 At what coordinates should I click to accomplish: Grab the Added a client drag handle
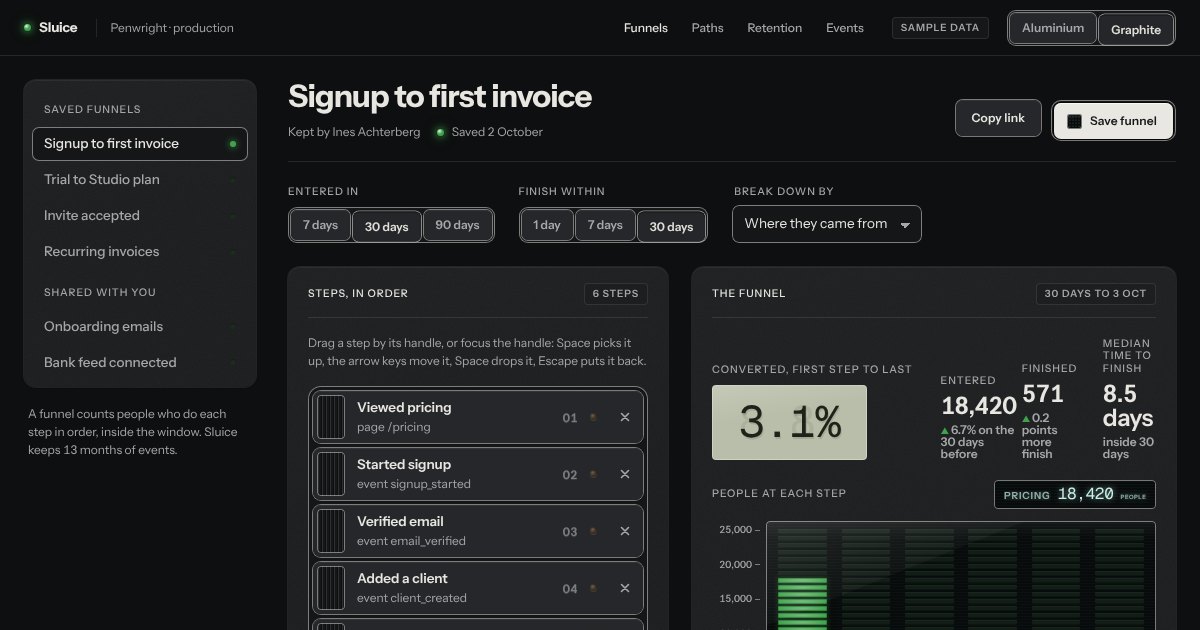331,588
